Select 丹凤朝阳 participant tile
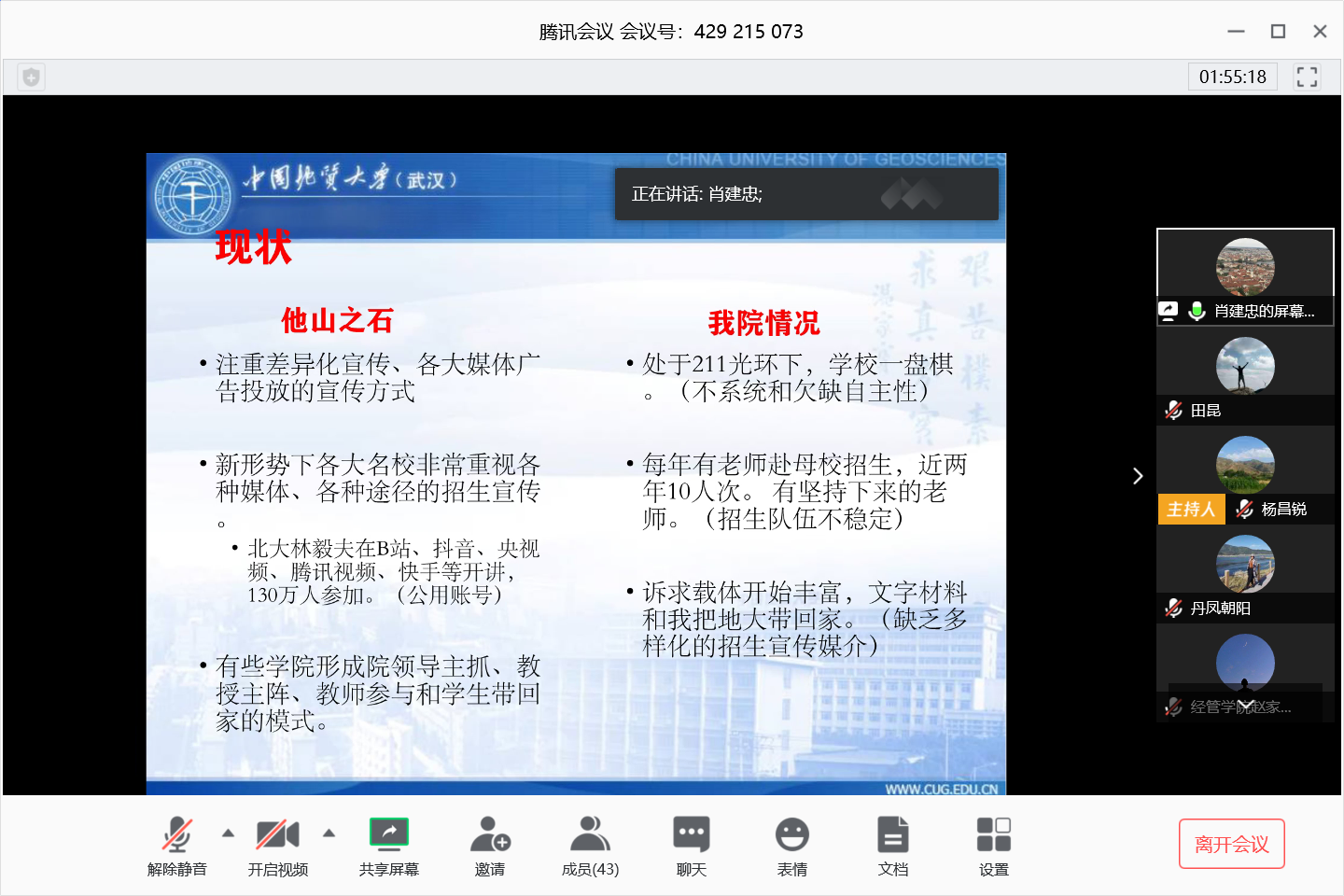The image size is (1344, 896). point(1245,574)
